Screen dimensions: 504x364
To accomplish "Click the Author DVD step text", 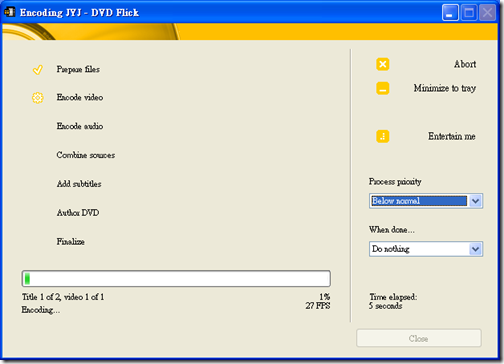I will (x=78, y=213).
